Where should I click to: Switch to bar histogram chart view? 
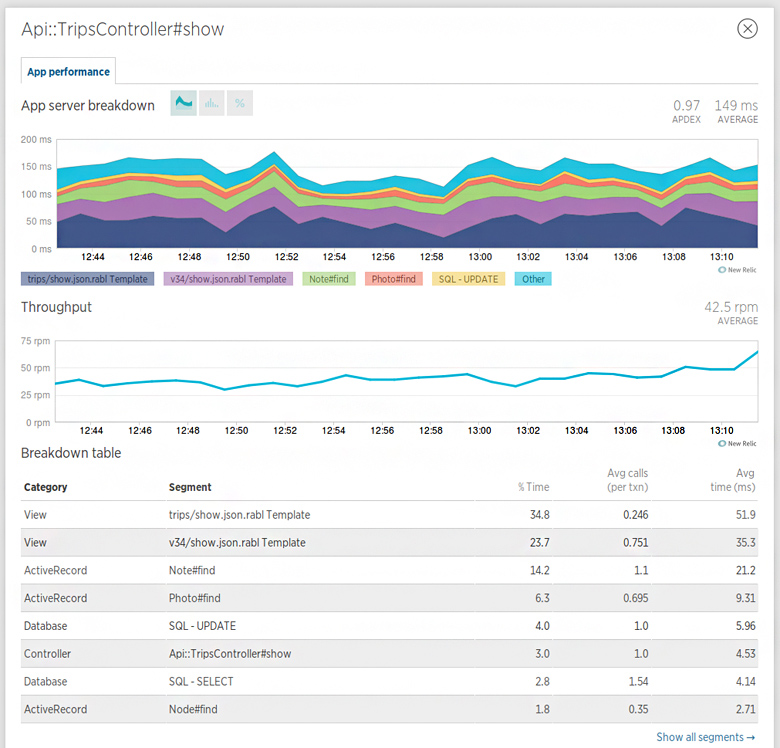coord(211,103)
